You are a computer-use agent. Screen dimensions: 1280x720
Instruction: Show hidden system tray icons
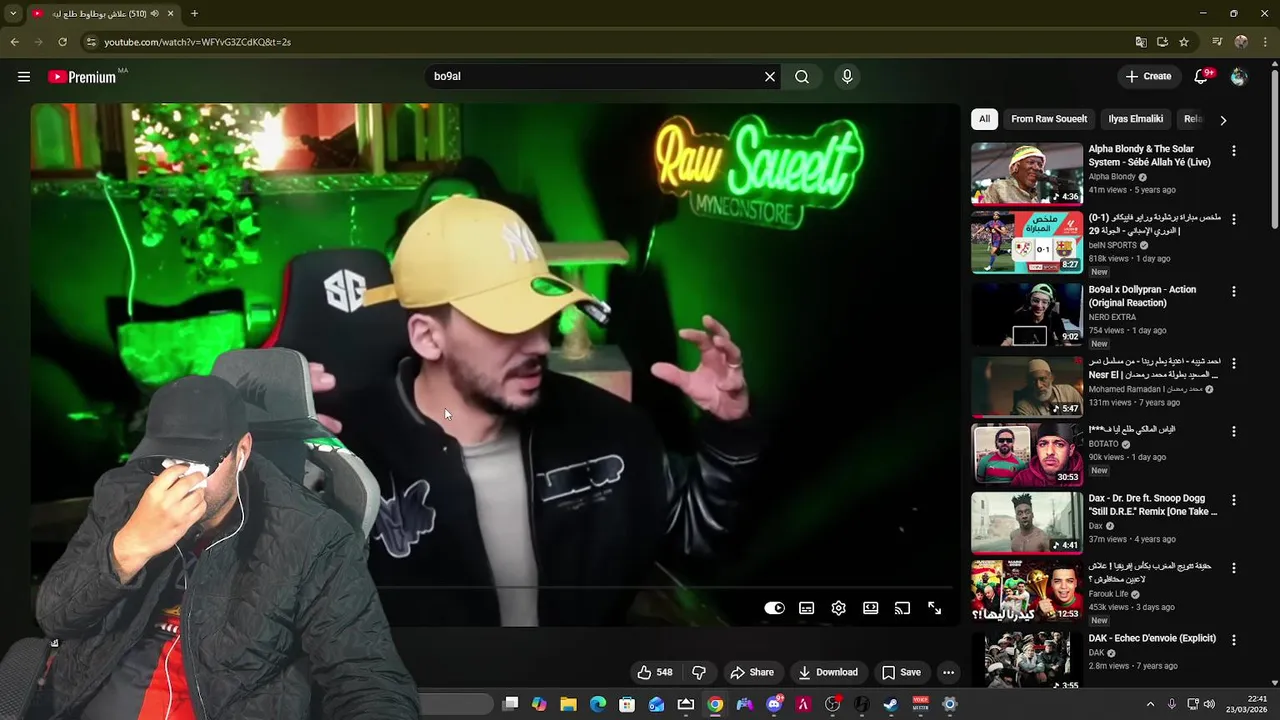pos(1150,704)
